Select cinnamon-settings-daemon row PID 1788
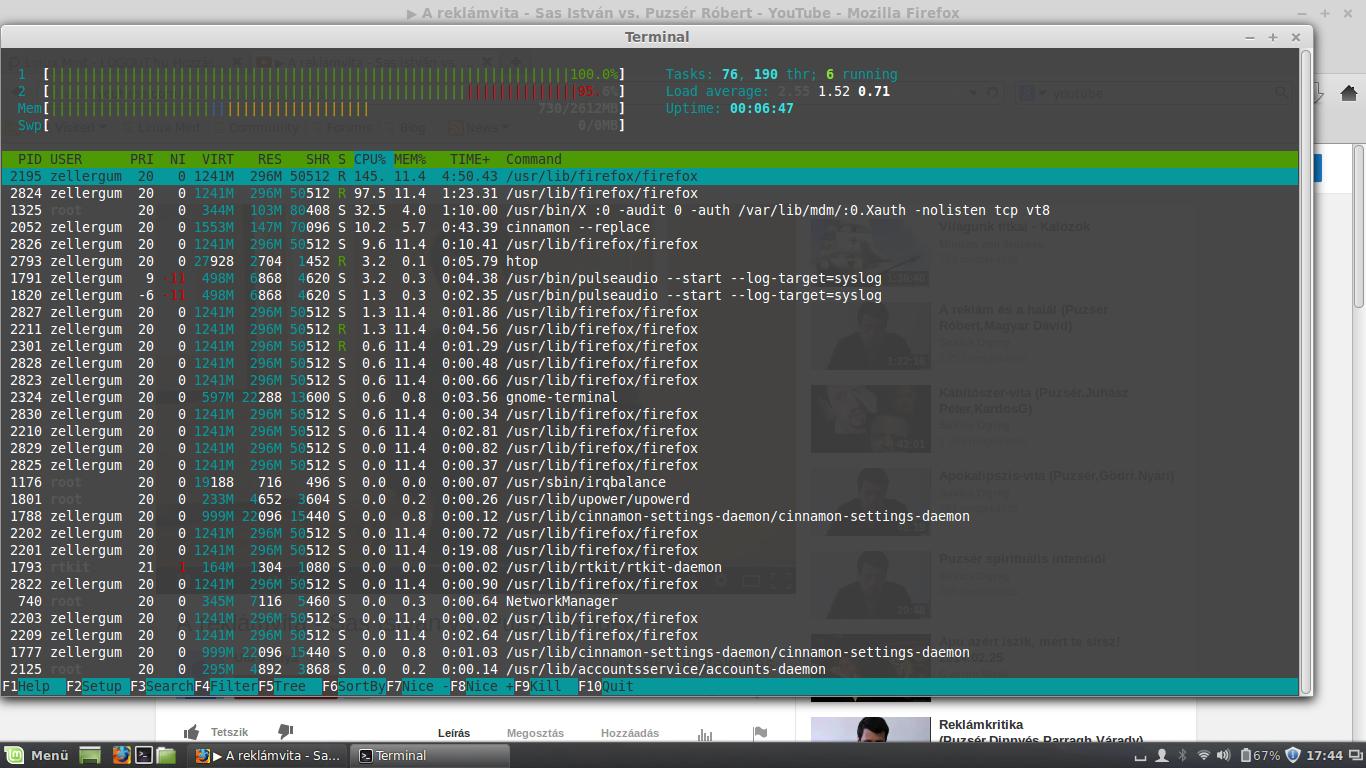1366x768 pixels. click(650, 516)
